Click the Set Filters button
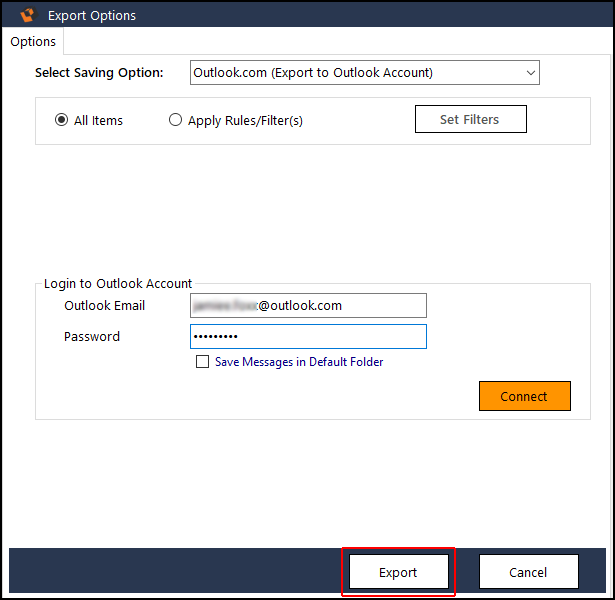The width and height of the screenshot is (615, 600). [471, 119]
